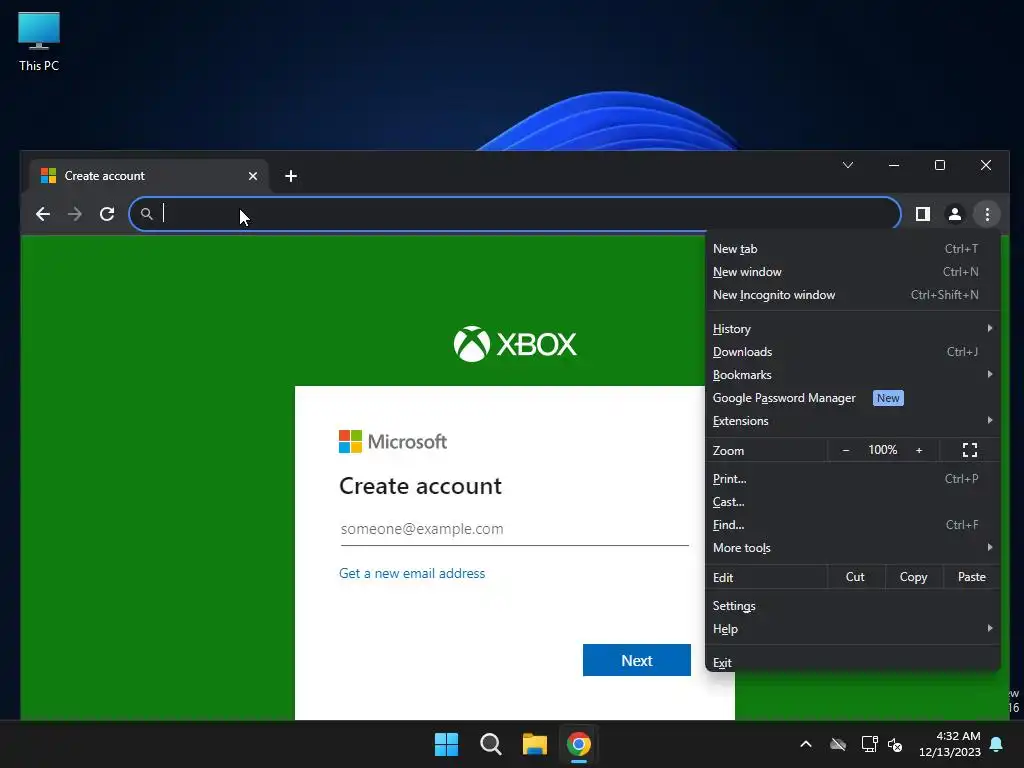Open Downloads from the menu
Image resolution: width=1024 pixels, height=768 pixels.
853,352
